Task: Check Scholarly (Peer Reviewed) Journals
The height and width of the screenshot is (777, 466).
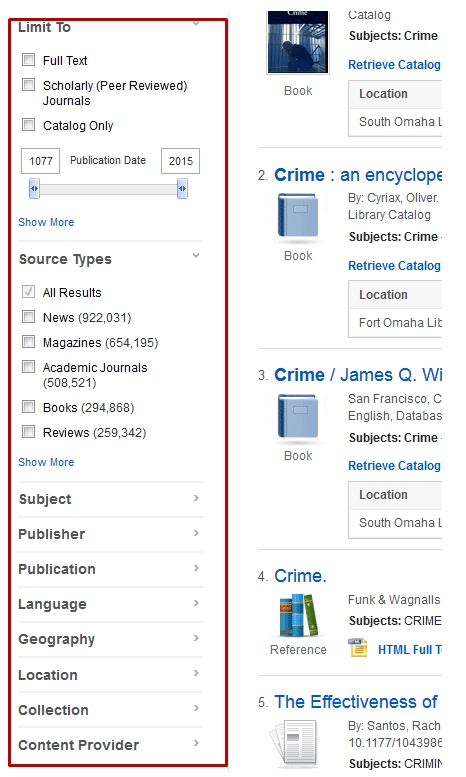Action: [x=29, y=85]
